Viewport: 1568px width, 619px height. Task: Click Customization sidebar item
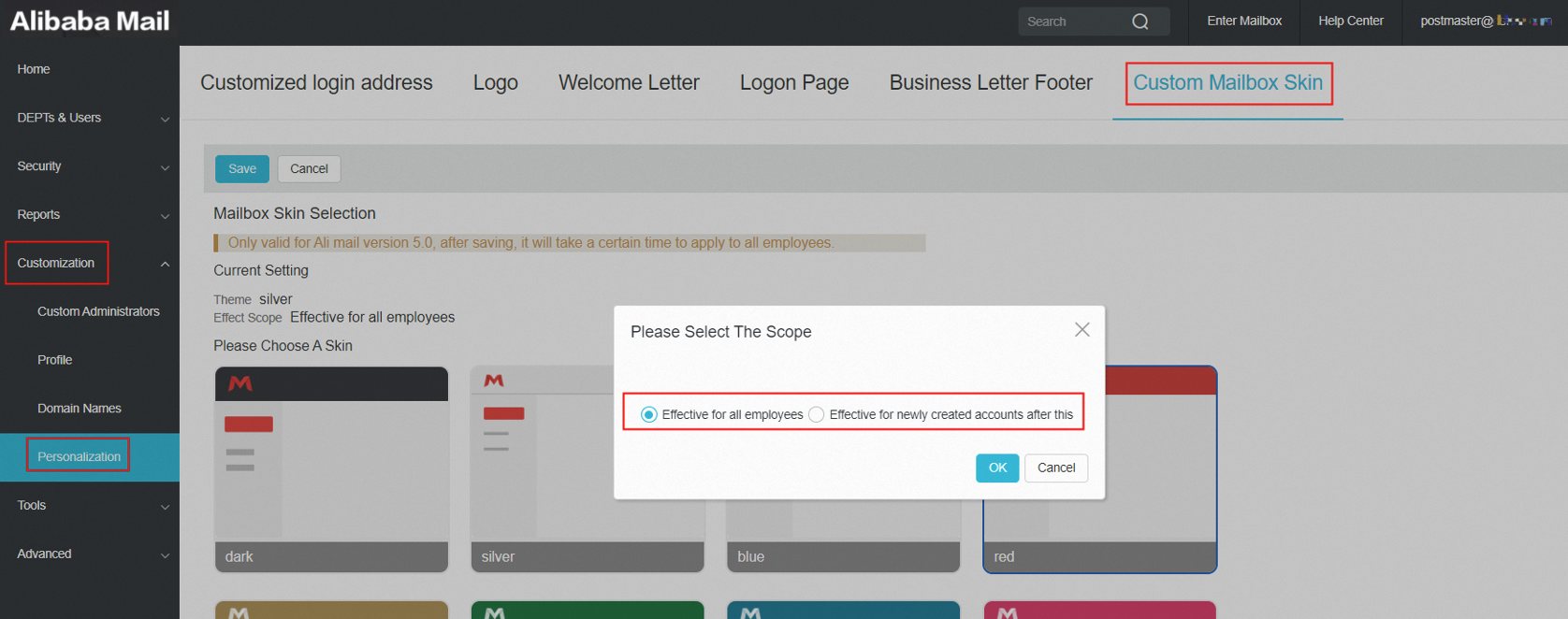pyautogui.click(x=56, y=263)
